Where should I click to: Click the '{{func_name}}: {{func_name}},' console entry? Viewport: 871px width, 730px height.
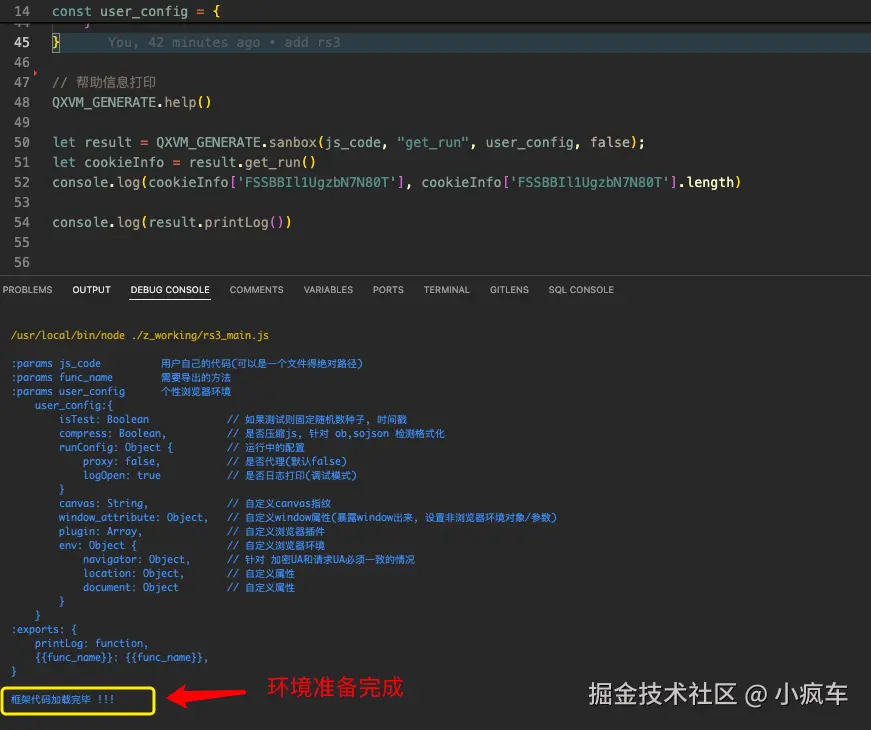pyautogui.click(x=122, y=657)
